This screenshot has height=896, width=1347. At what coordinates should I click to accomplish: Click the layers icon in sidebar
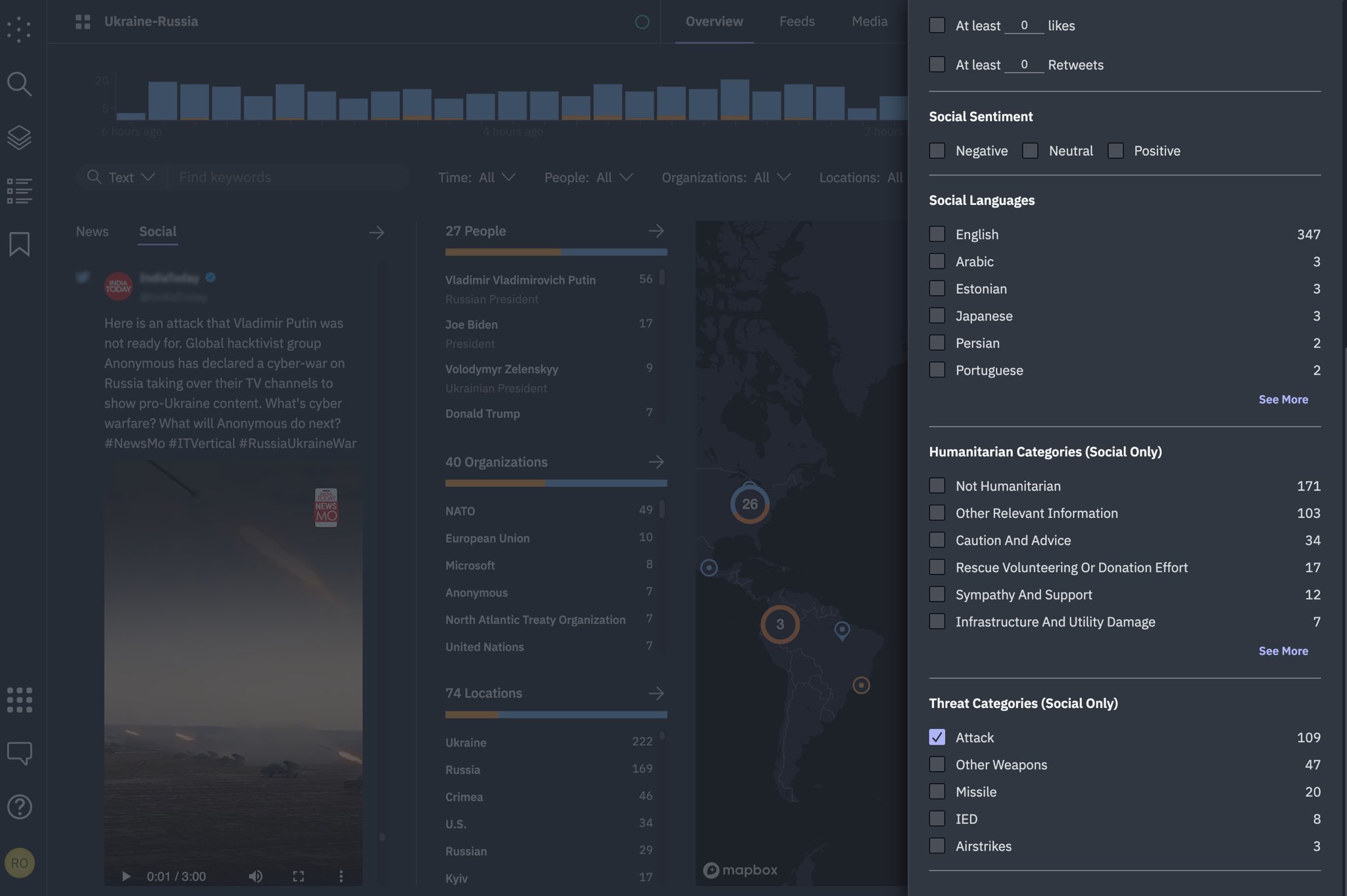coord(19,137)
